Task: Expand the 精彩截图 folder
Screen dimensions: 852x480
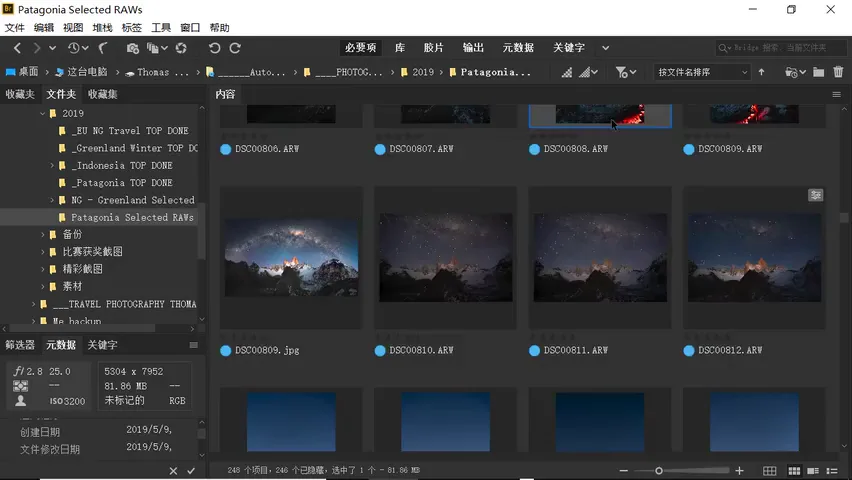Action: 42,269
